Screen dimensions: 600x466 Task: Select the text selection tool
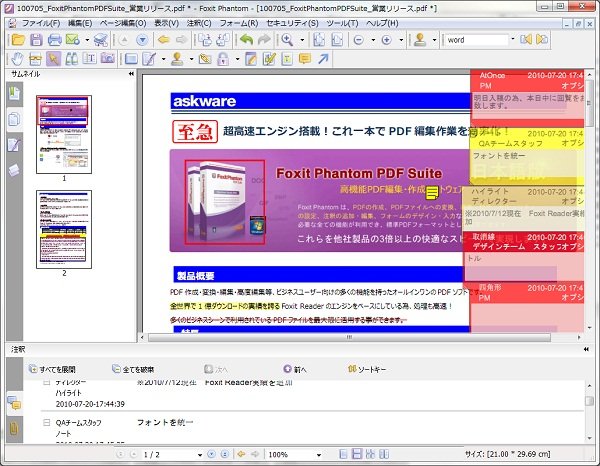tap(90, 59)
